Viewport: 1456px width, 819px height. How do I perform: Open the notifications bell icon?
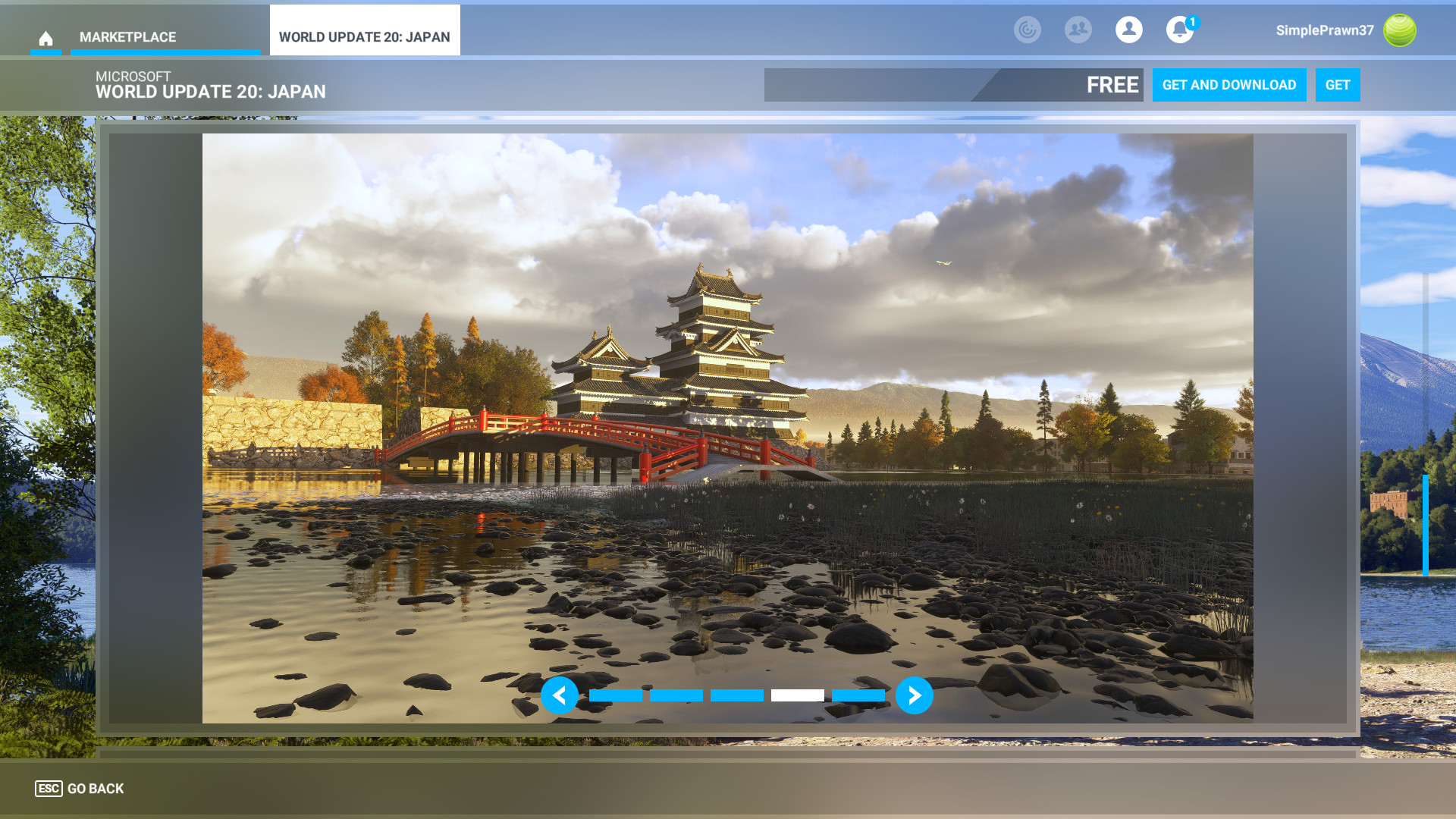pyautogui.click(x=1179, y=30)
